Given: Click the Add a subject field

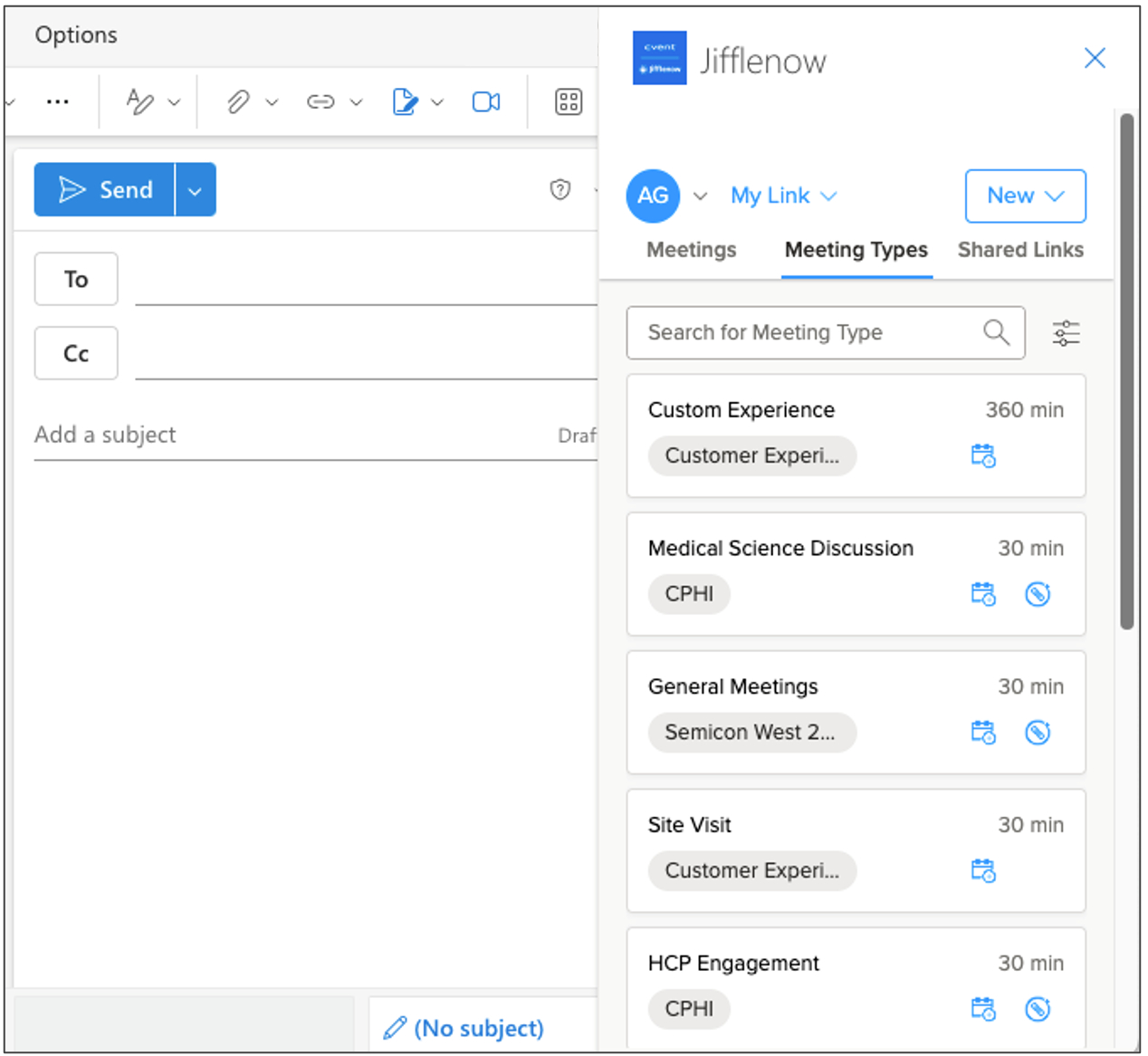Looking at the screenshot, I should [x=290, y=436].
